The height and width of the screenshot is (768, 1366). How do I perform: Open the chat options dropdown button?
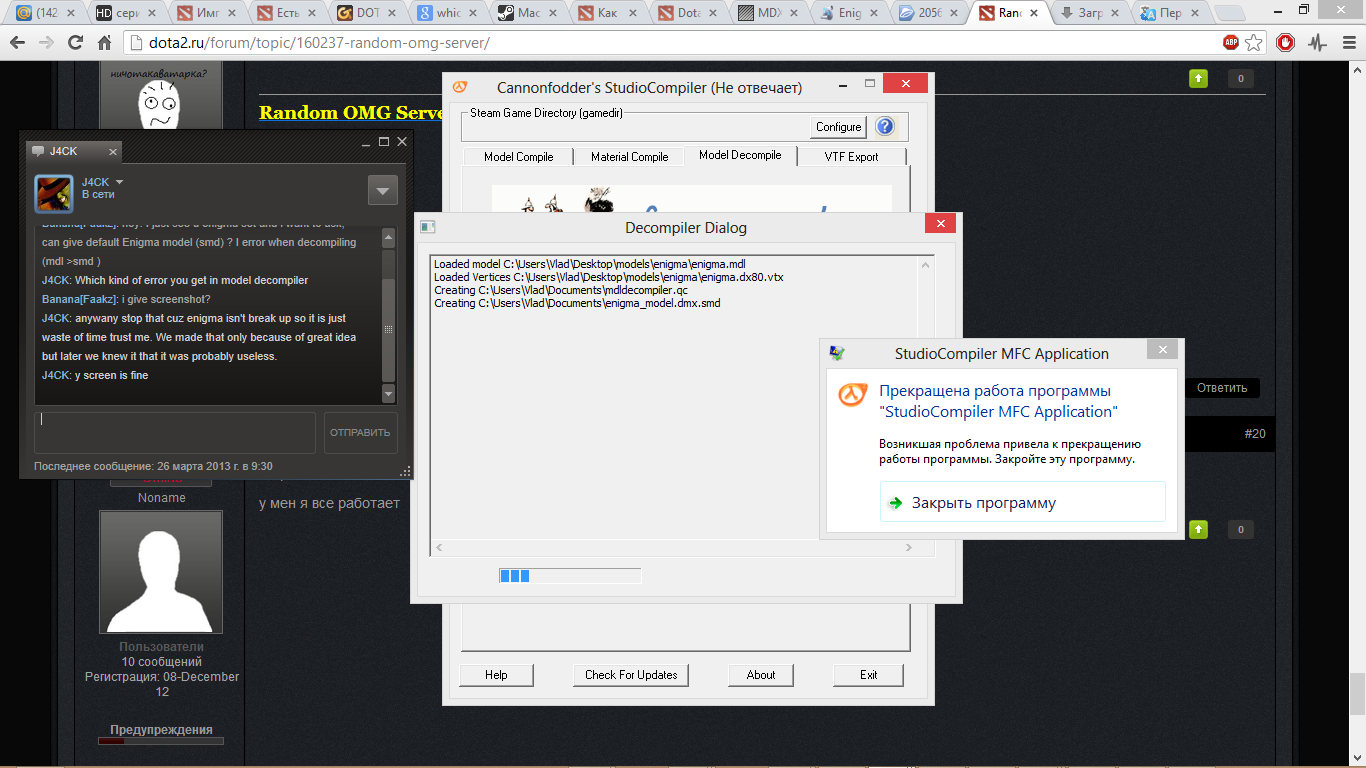[x=383, y=190]
